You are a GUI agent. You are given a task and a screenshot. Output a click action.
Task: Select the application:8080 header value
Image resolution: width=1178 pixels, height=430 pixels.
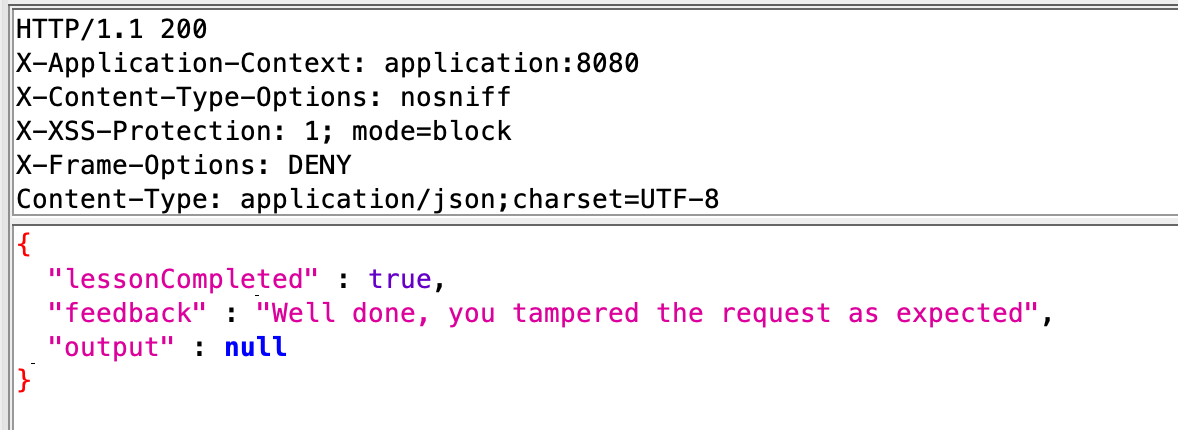(512, 63)
